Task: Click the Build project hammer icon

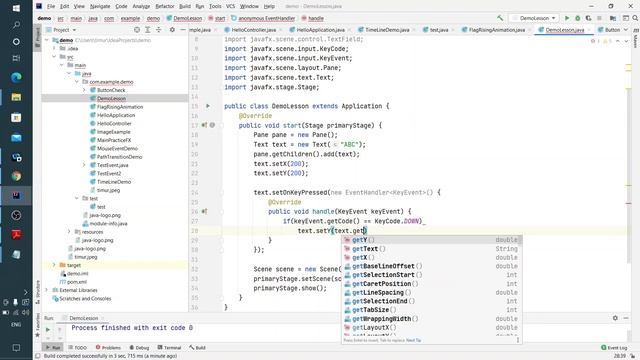Action: (500, 18)
